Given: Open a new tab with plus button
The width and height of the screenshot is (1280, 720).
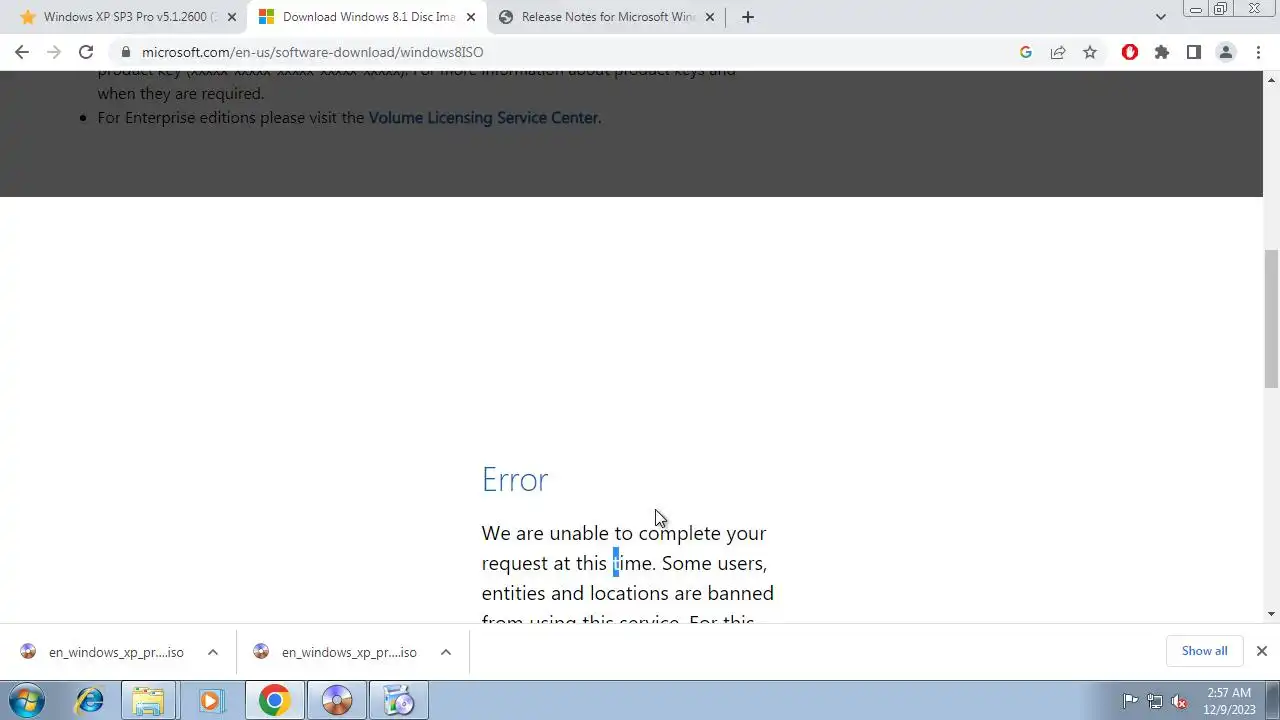Looking at the screenshot, I should tap(748, 17).
